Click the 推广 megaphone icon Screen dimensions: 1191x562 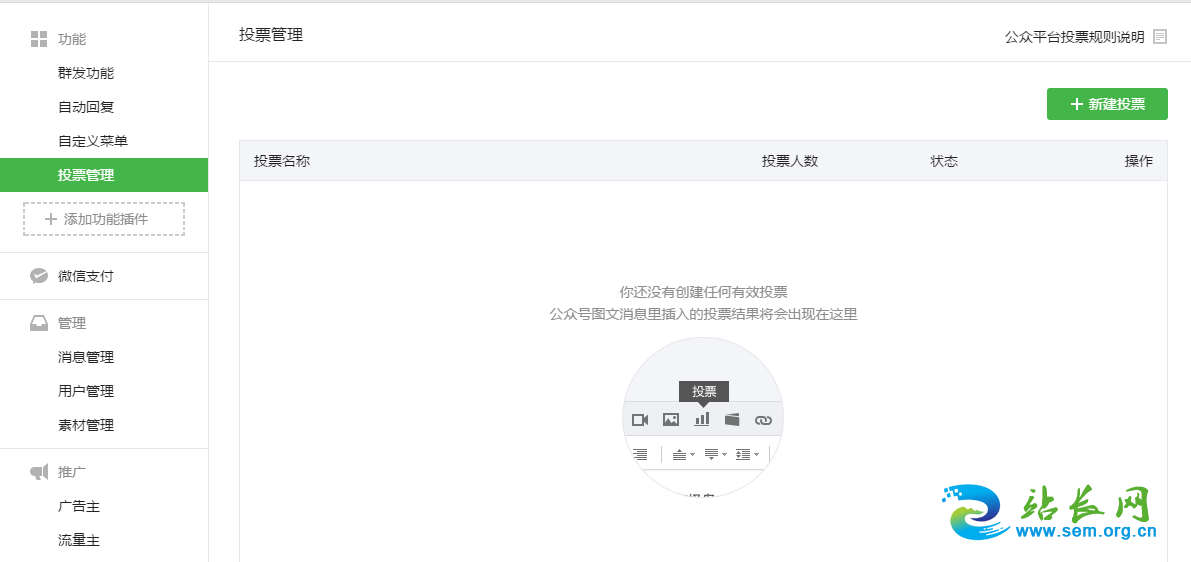pos(39,472)
